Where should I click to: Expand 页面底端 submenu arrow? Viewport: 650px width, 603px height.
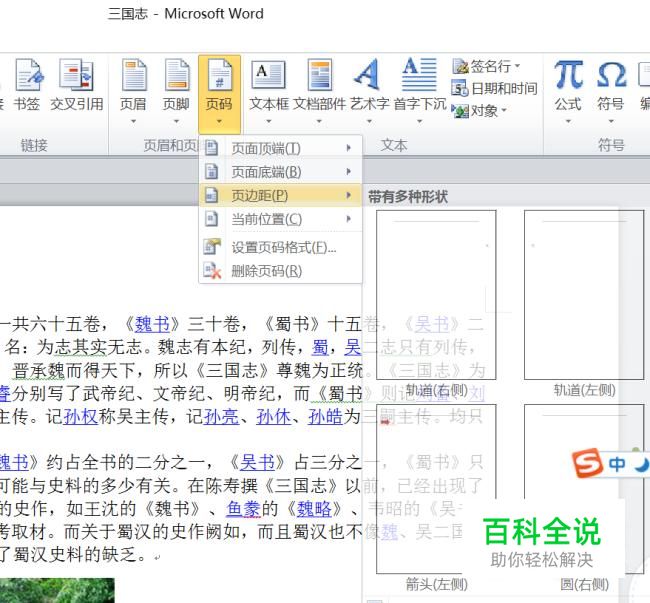[x=349, y=171]
